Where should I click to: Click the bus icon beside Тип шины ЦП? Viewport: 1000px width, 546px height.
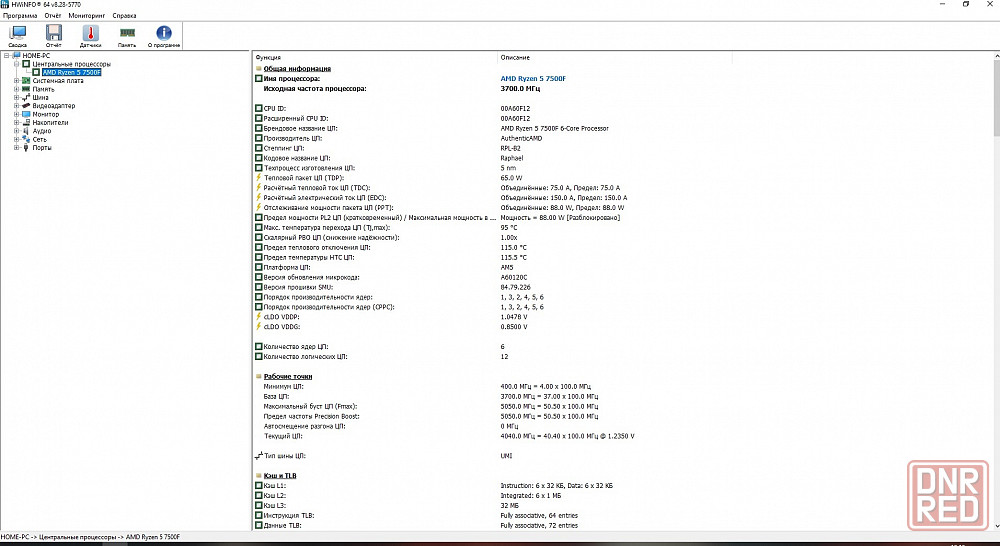258,456
